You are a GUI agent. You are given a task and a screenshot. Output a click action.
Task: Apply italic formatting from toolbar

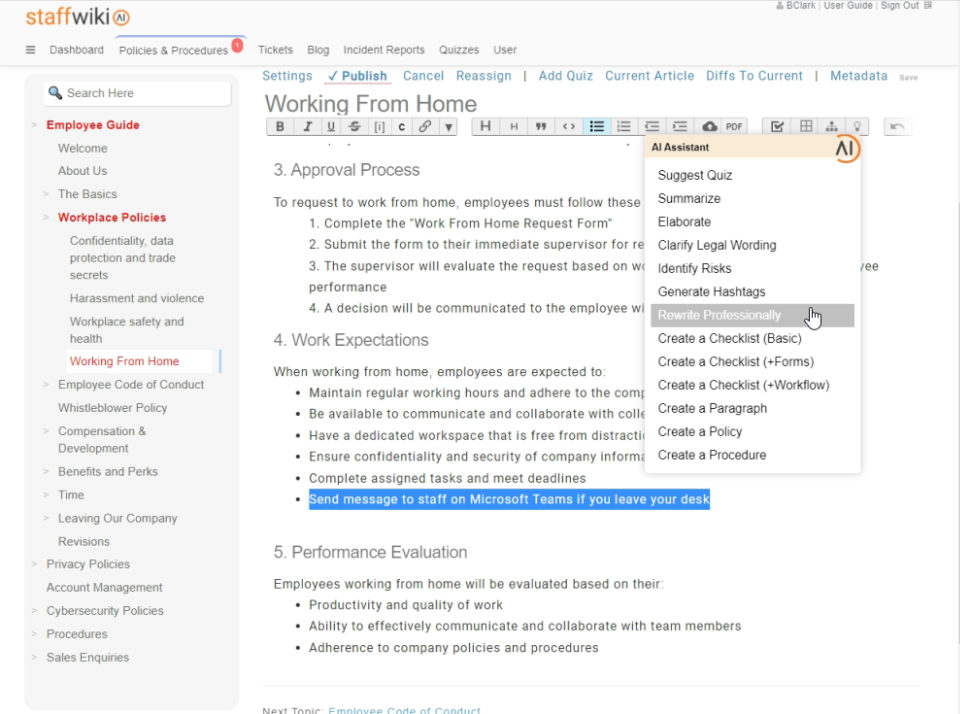point(305,127)
